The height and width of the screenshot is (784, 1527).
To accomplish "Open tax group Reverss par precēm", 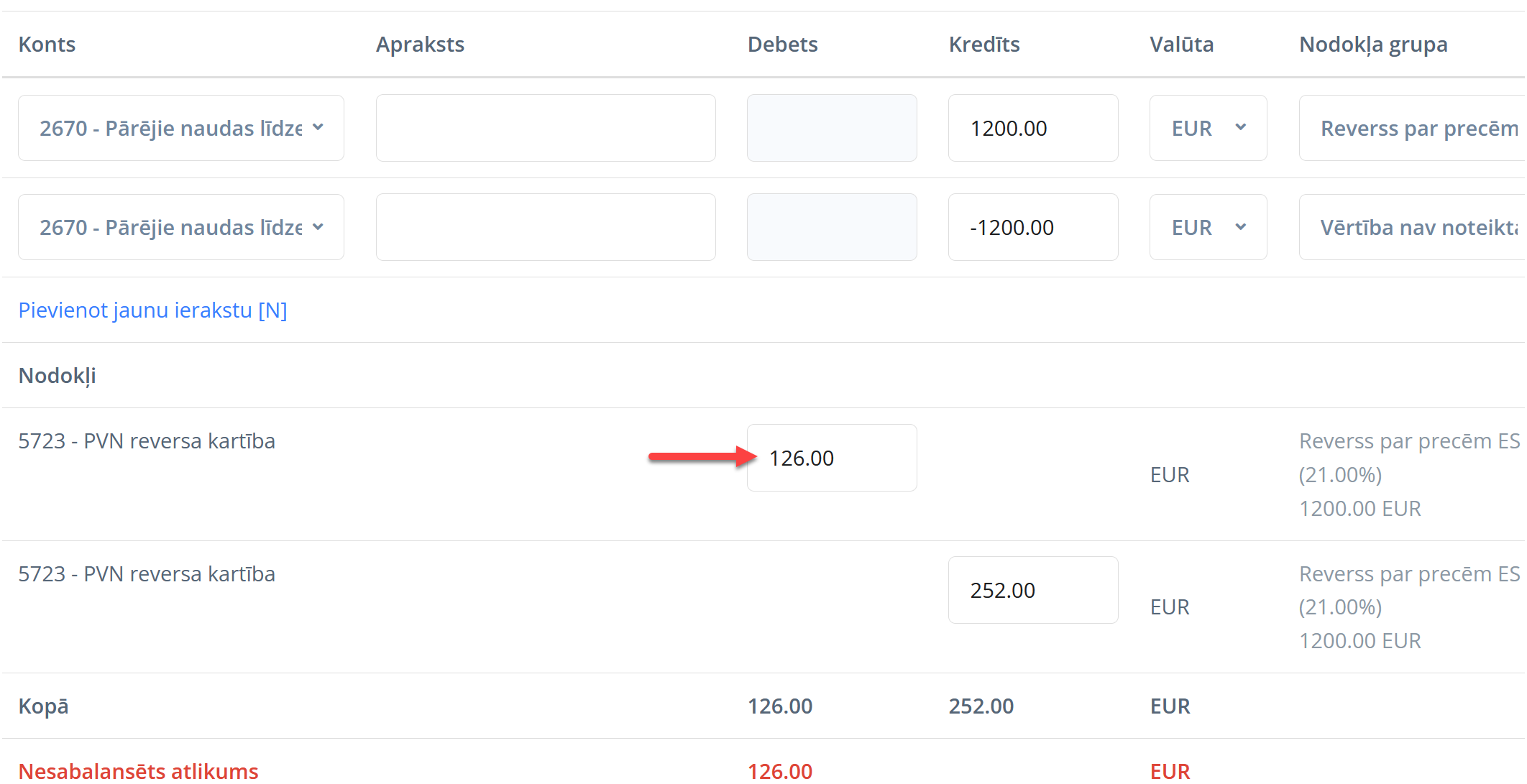I will pos(1412,128).
